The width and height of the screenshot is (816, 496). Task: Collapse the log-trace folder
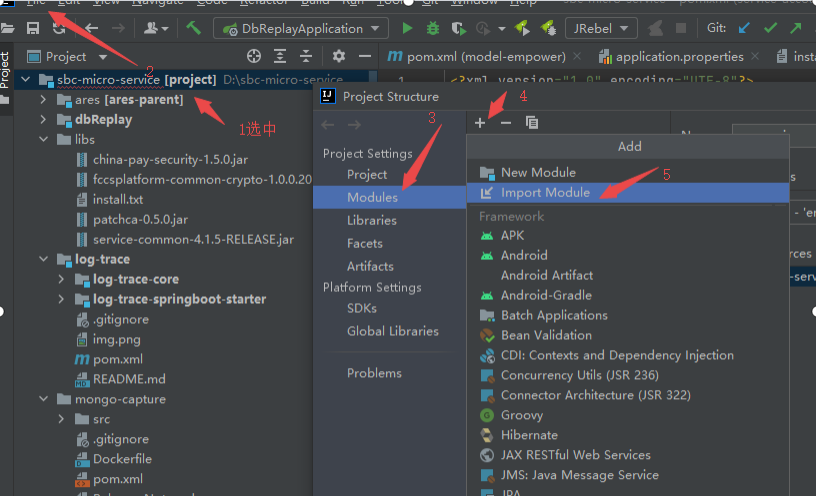[x=43, y=259]
